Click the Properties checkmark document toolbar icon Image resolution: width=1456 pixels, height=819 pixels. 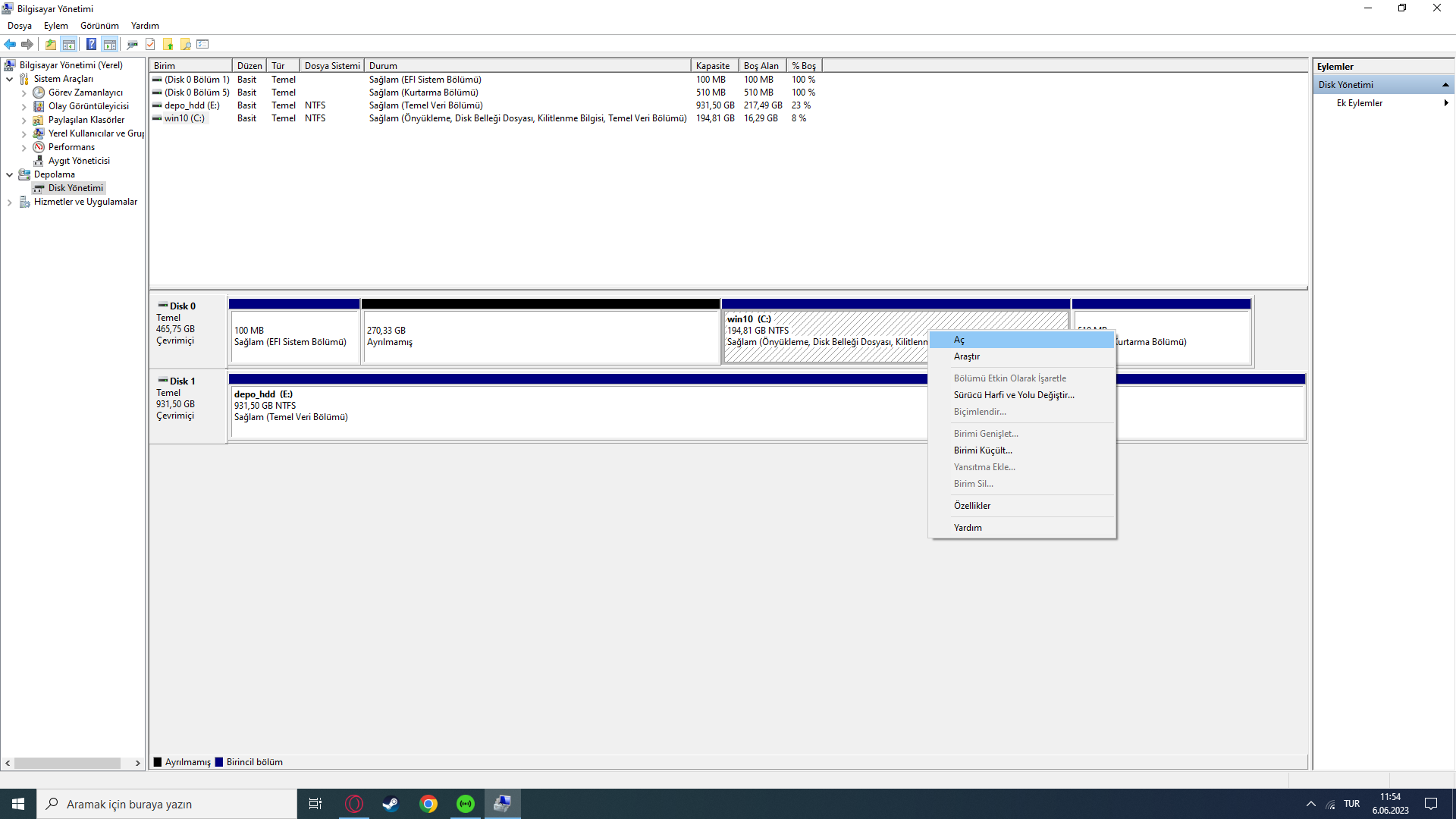(x=150, y=44)
